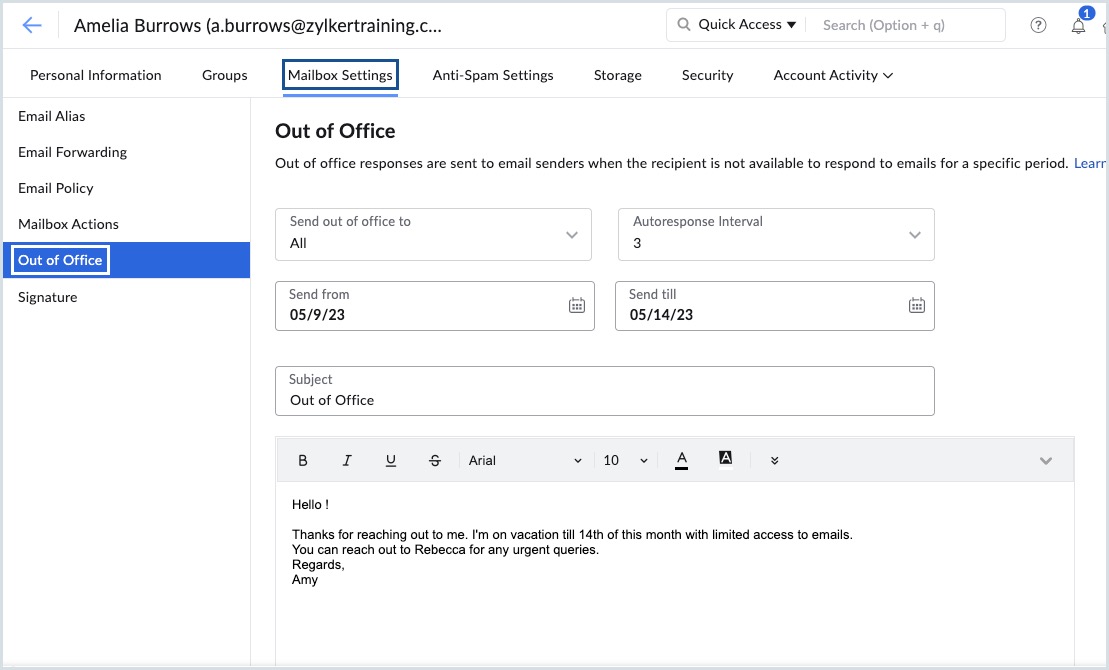Toggle bold formatting in editor
The image size is (1109, 670).
coord(303,461)
